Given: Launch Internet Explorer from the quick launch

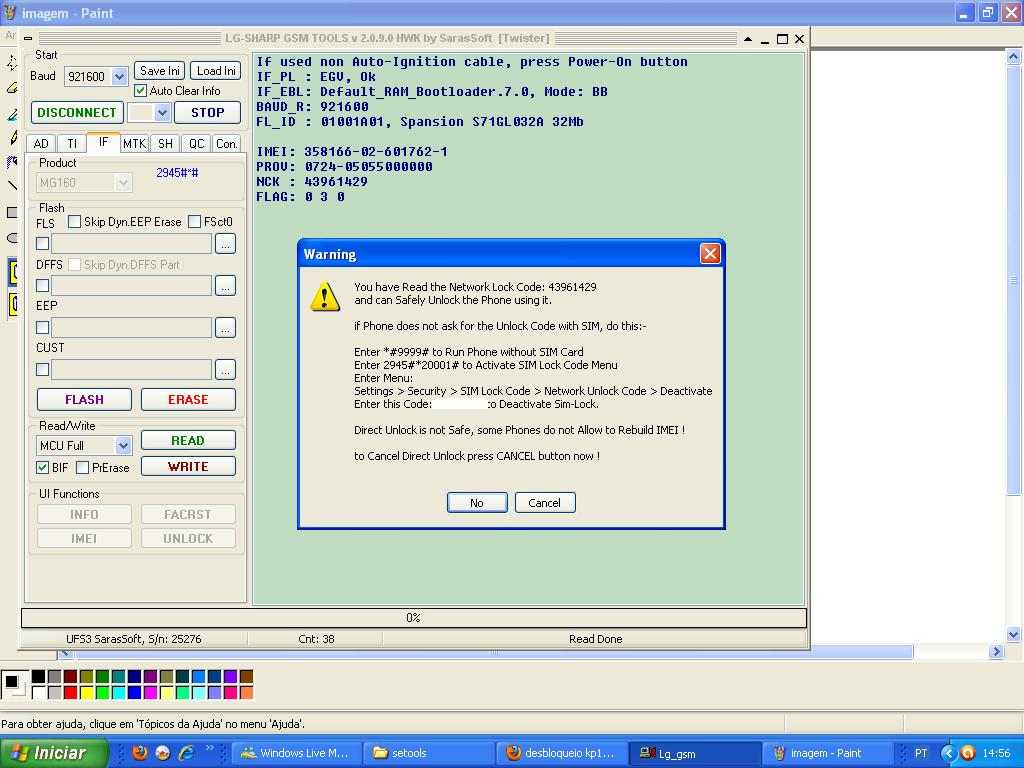Looking at the screenshot, I should tap(187, 753).
